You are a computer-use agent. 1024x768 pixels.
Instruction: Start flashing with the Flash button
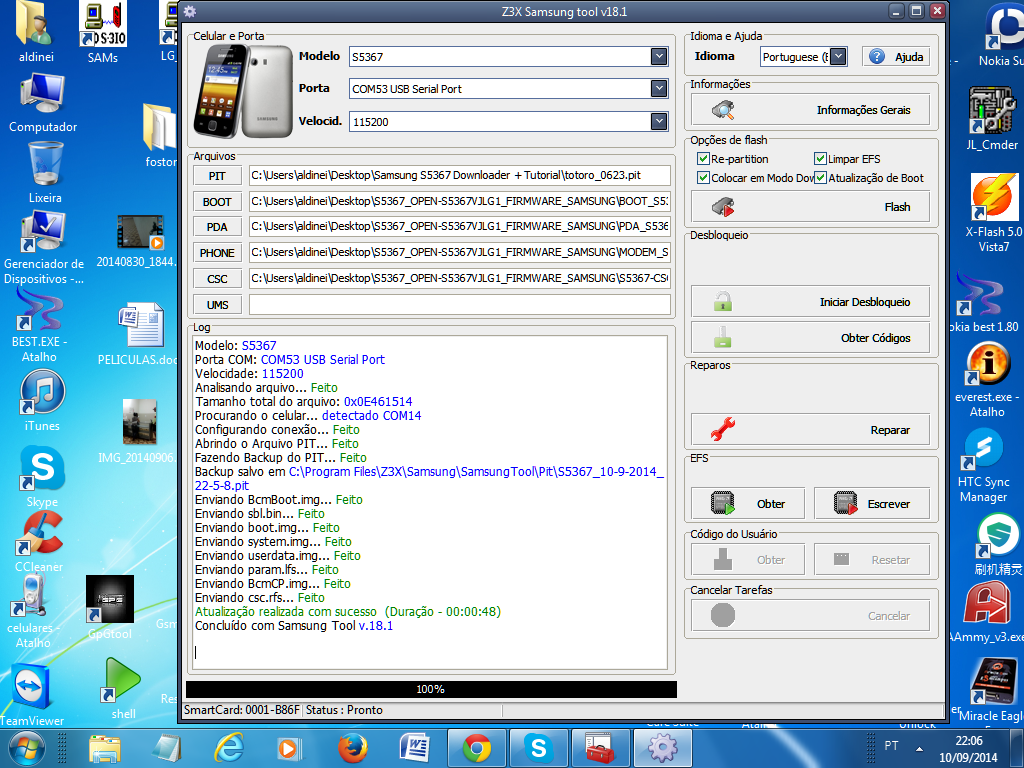(x=810, y=207)
